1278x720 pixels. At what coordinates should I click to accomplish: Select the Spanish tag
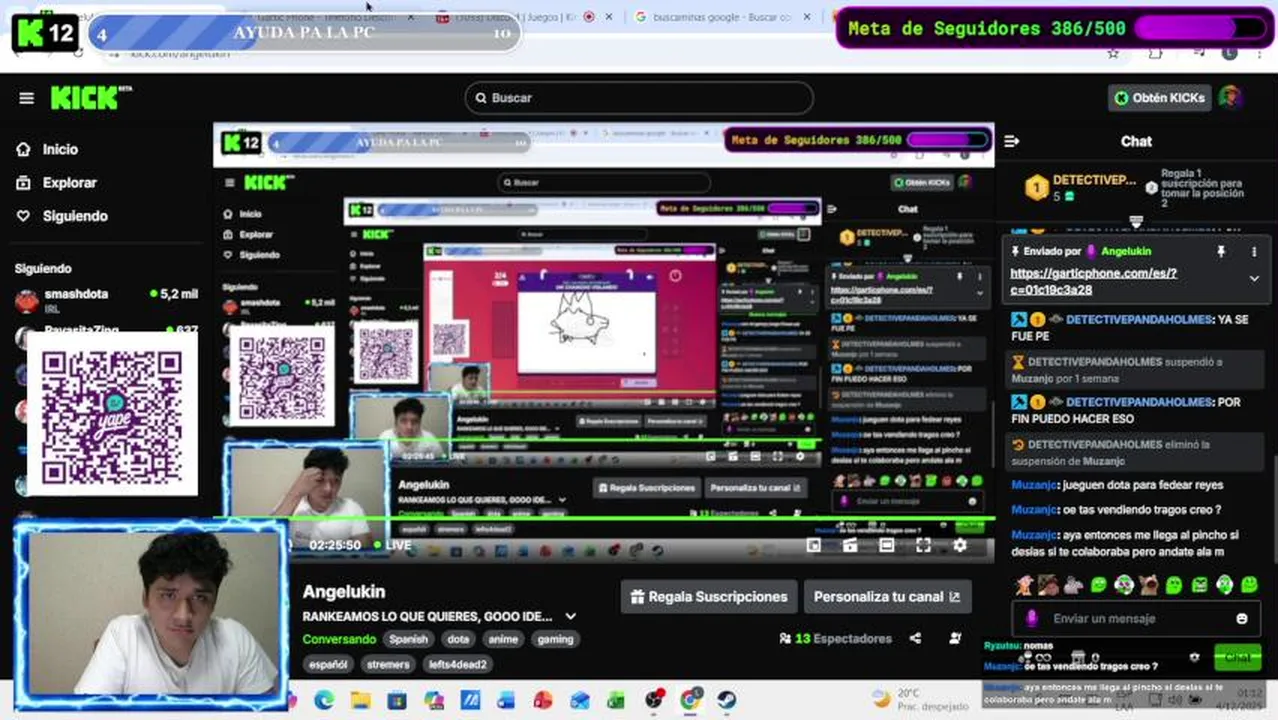[408, 640]
